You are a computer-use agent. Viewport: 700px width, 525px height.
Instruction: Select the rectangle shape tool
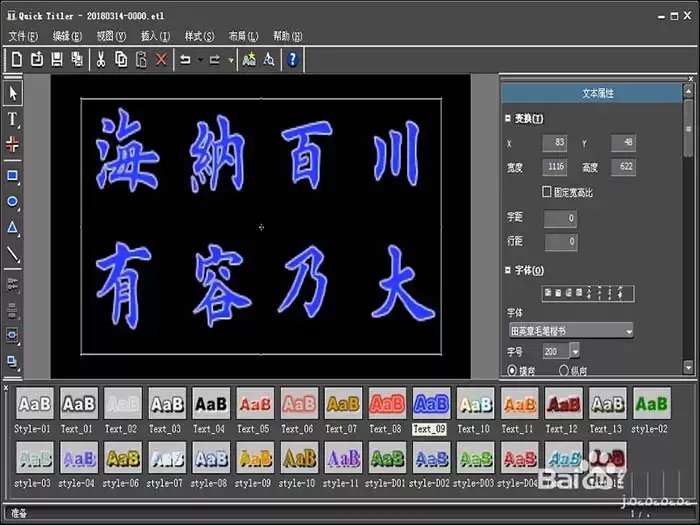(x=12, y=175)
